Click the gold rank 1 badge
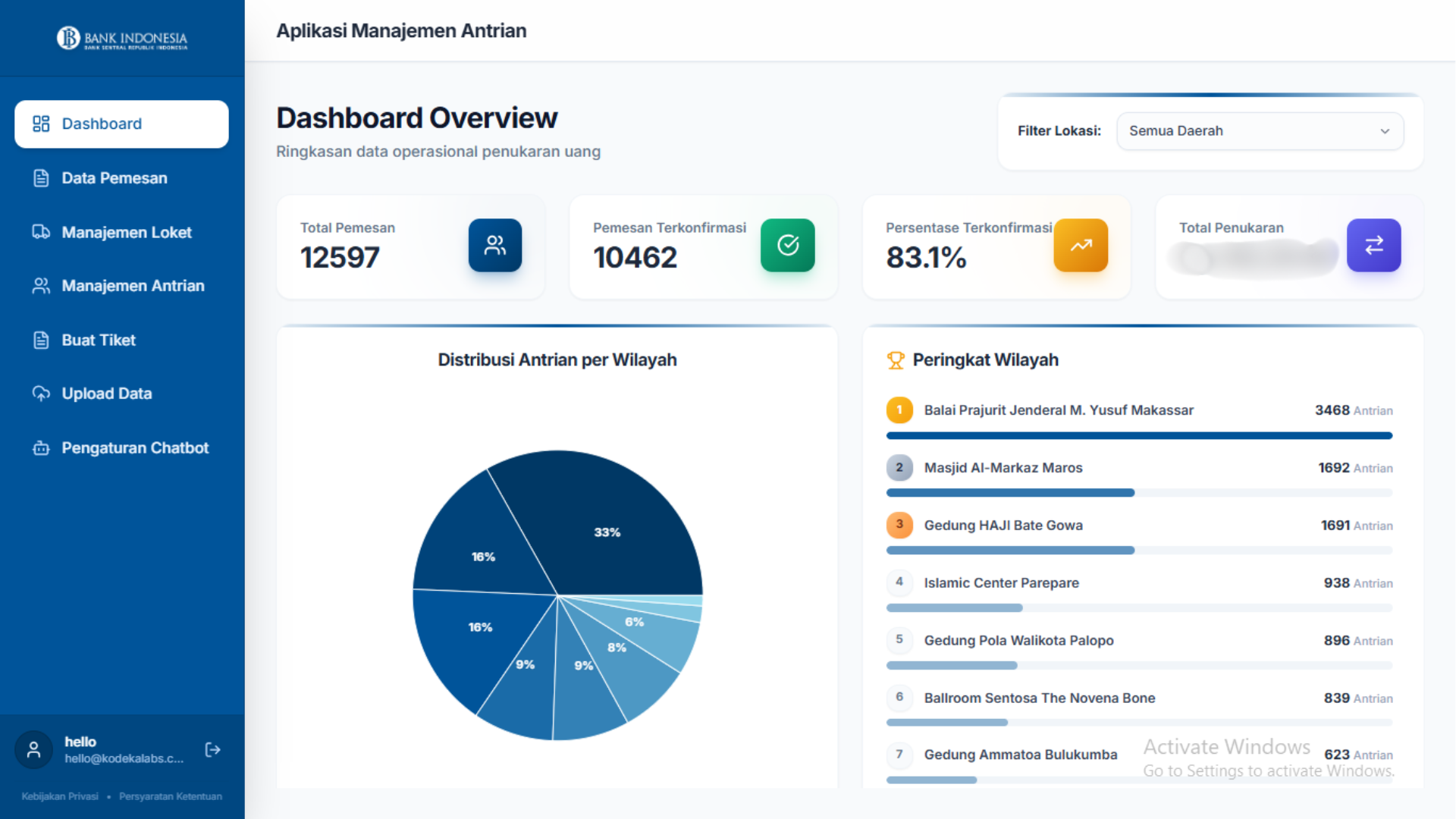Screen dimensions: 1456x819 click(x=899, y=410)
